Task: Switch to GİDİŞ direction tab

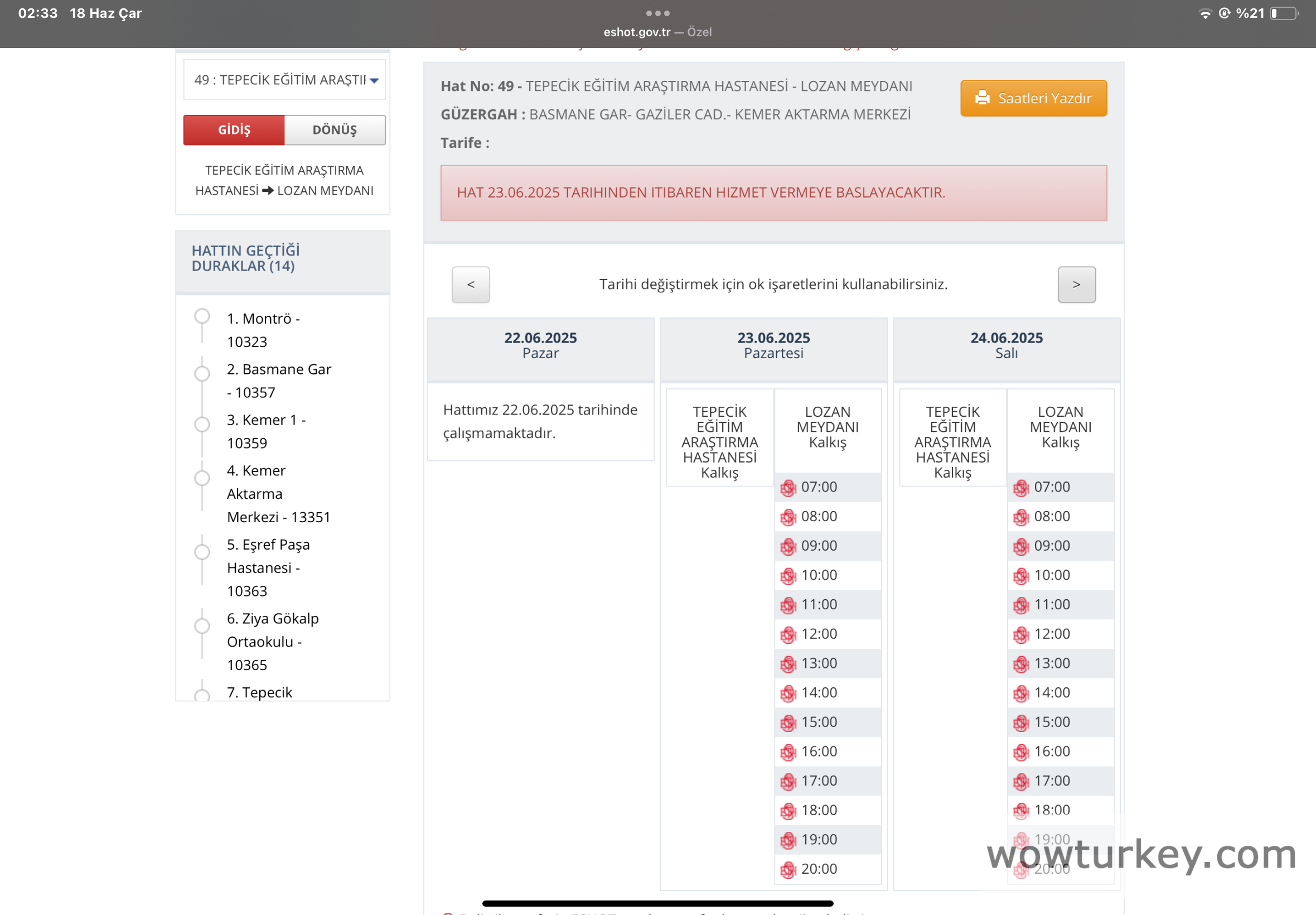Action: tap(234, 130)
